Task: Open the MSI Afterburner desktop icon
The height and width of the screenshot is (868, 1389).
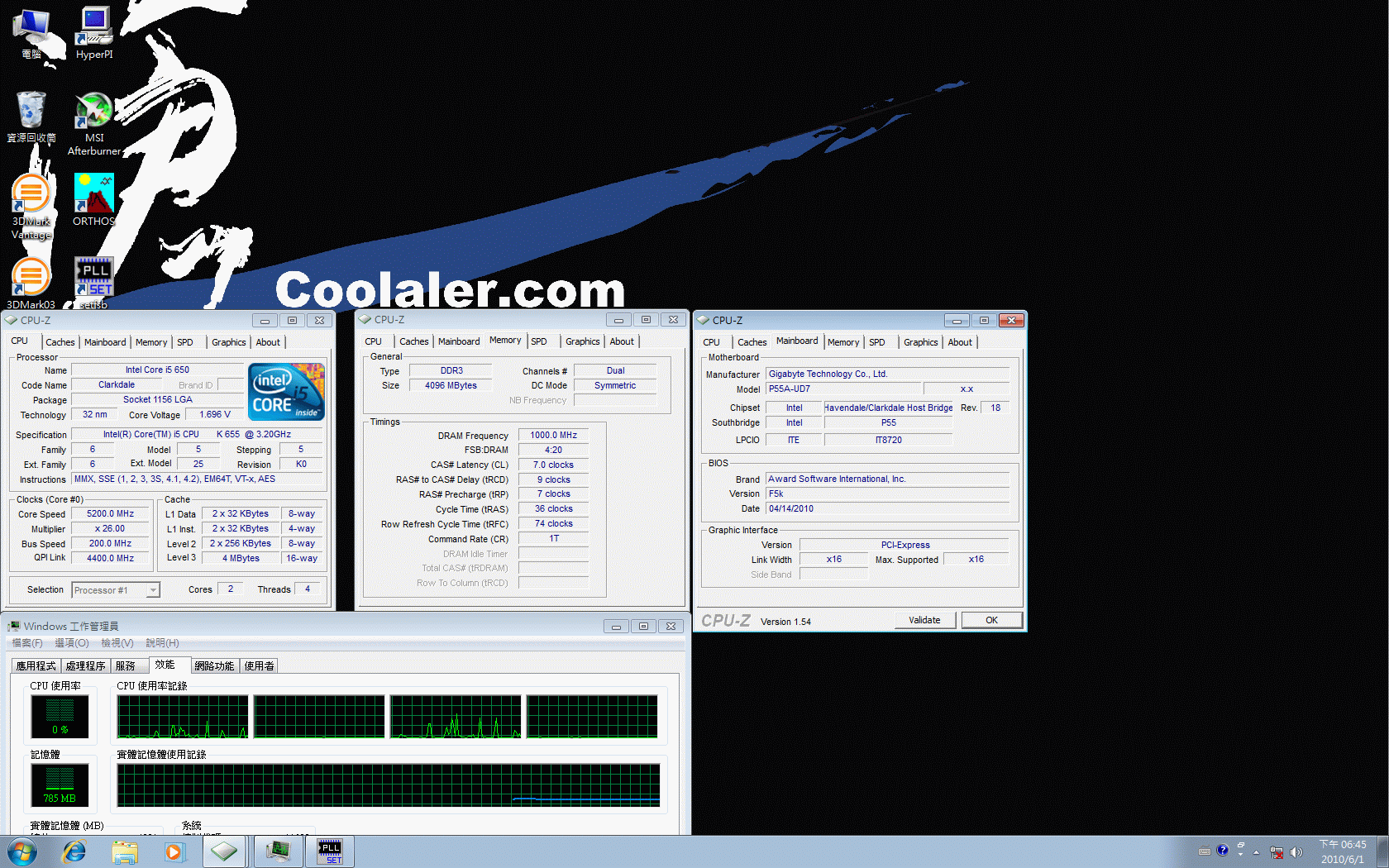Action: (94, 124)
